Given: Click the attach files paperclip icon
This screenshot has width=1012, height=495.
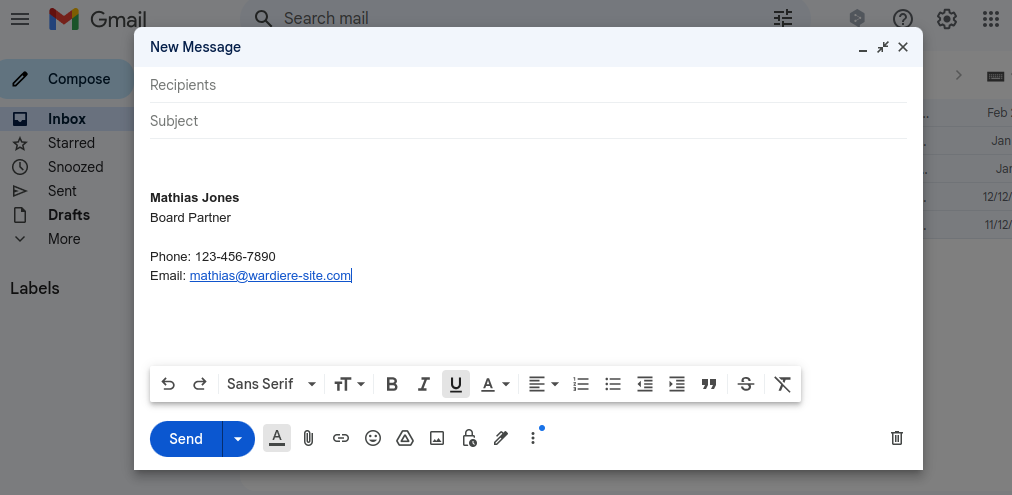Looking at the screenshot, I should 309,438.
